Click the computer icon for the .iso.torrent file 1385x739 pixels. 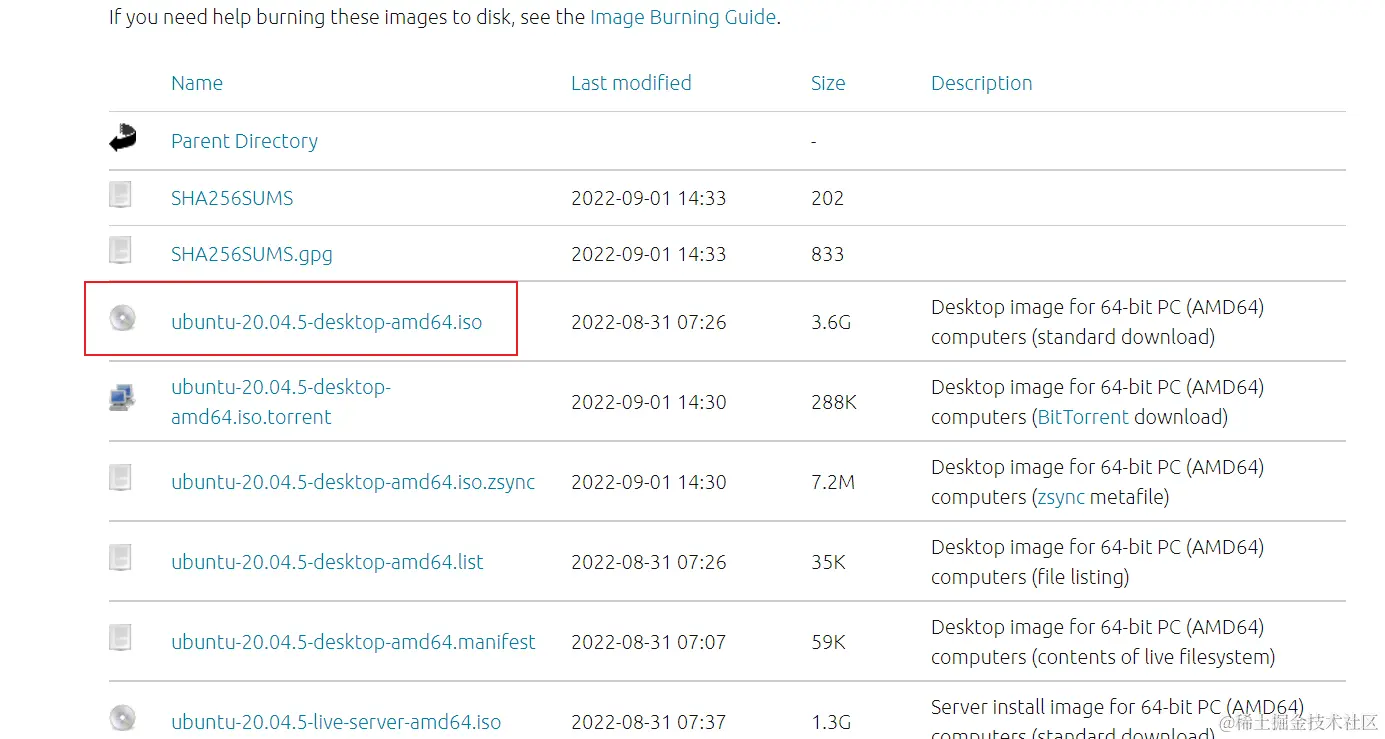[x=122, y=398]
